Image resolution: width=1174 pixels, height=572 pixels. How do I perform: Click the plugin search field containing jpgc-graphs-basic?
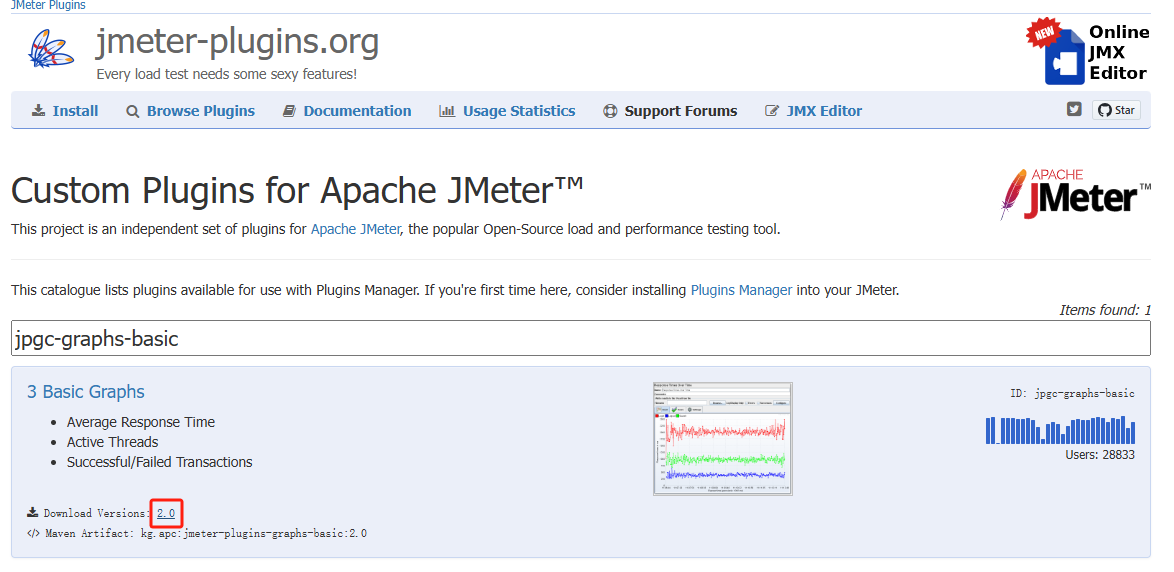(x=581, y=338)
